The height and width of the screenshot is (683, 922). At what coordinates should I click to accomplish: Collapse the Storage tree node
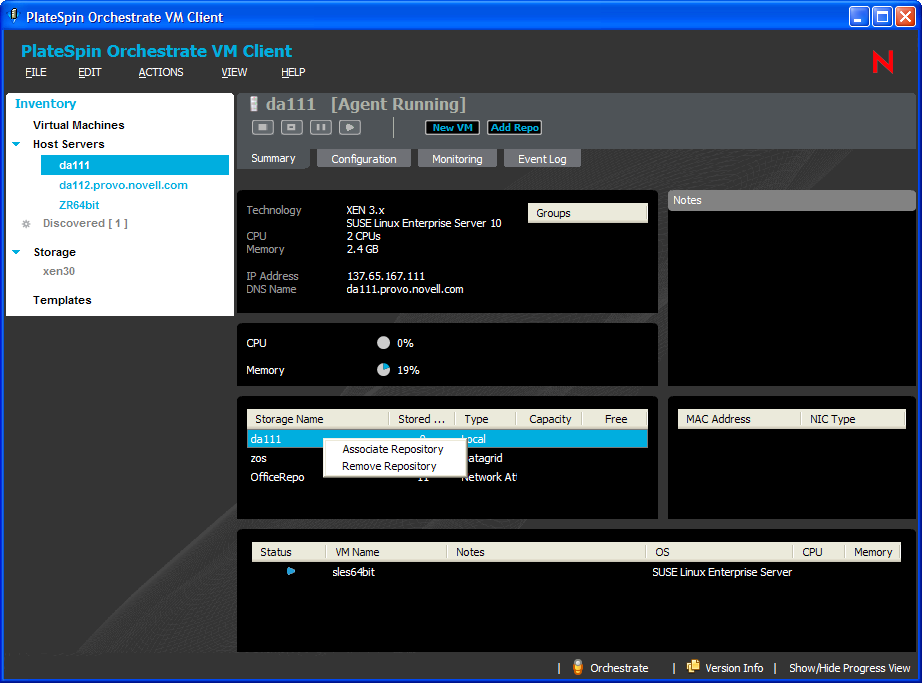pyautogui.click(x=16, y=252)
